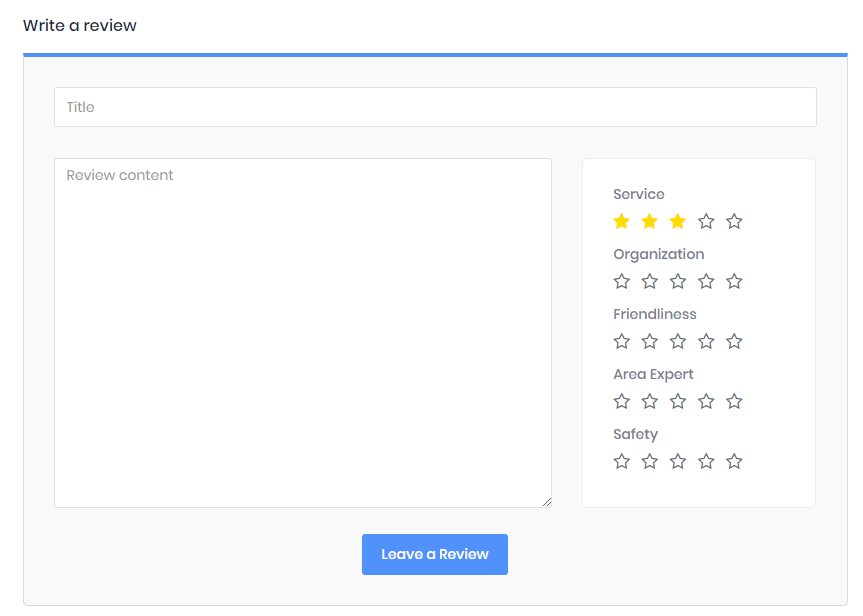Give Friendliness five stars

[734, 341]
